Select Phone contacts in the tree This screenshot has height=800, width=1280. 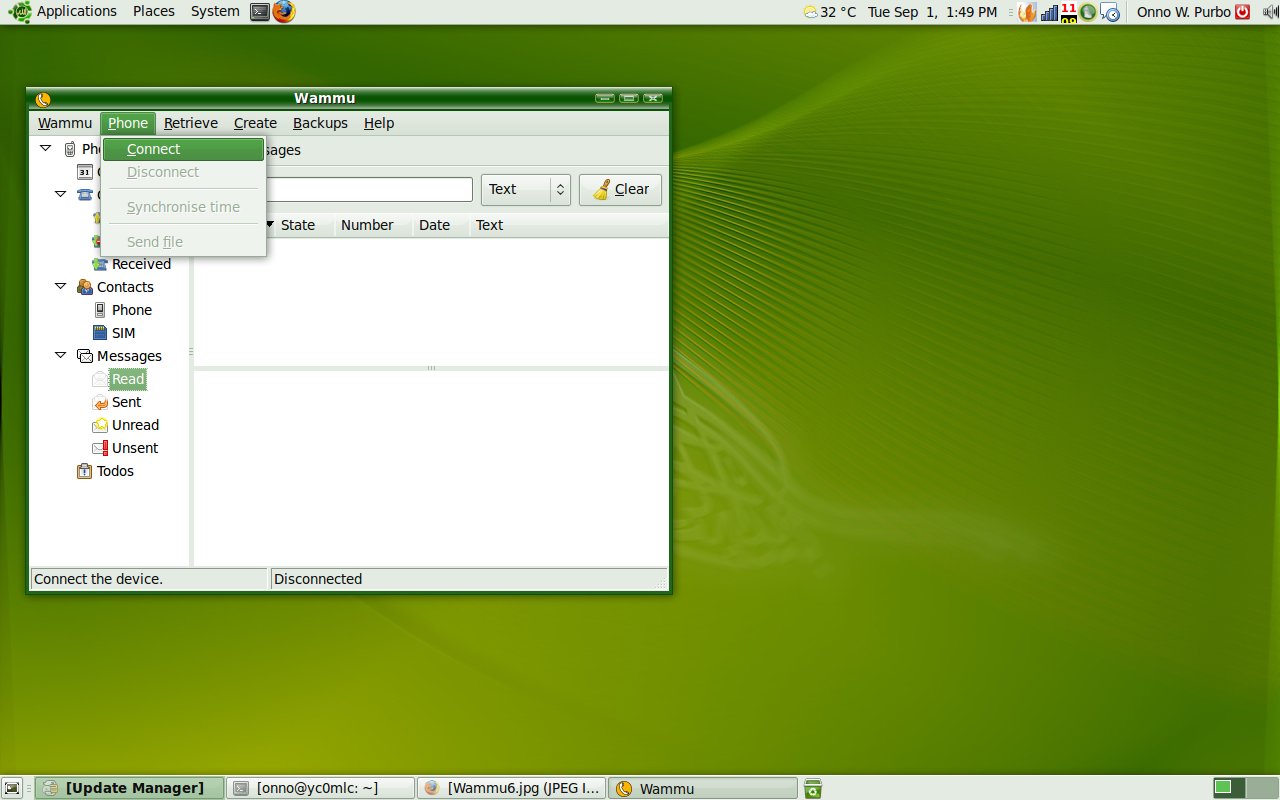click(x=131, y=310)
